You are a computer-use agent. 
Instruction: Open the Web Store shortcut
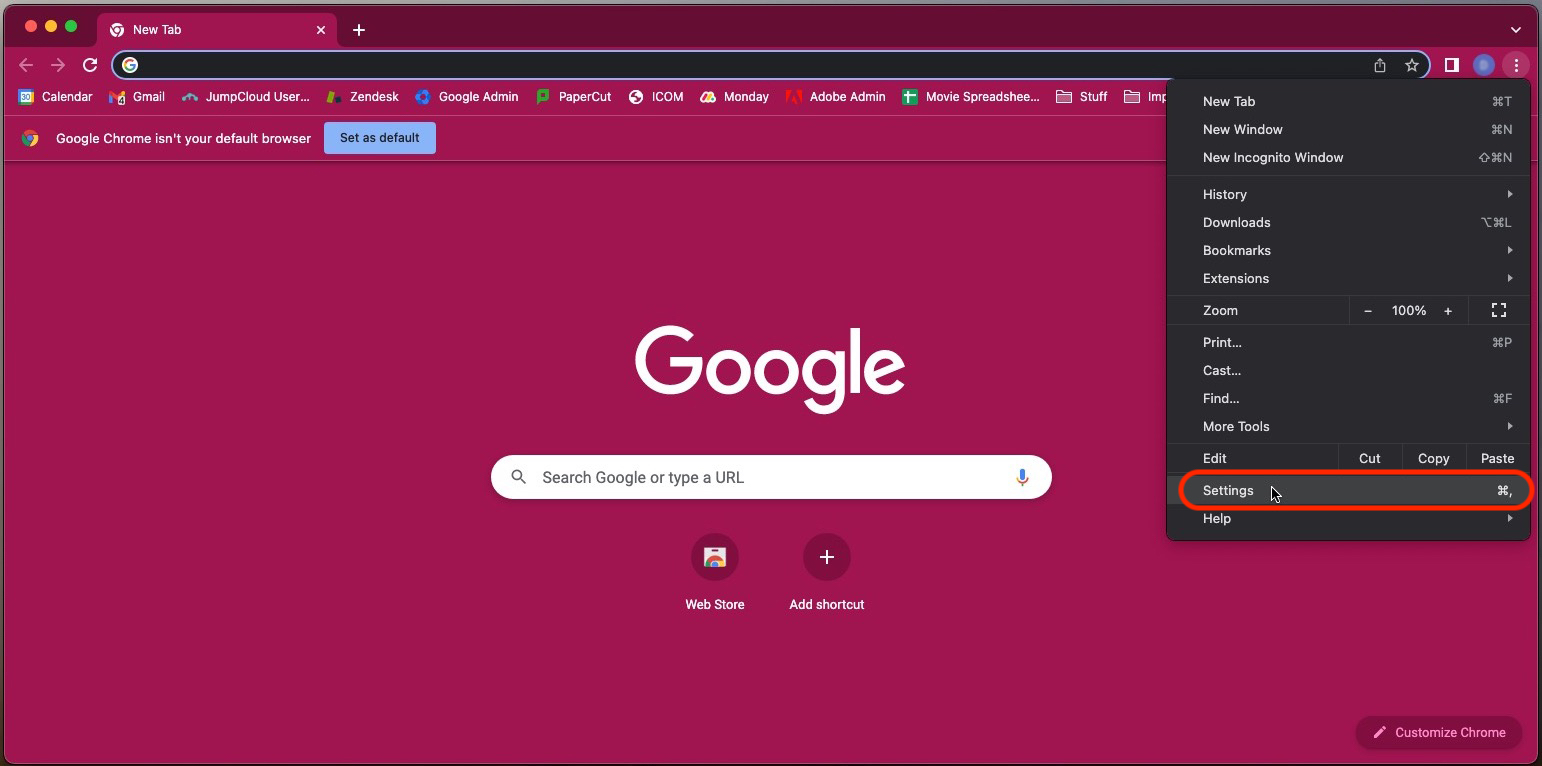coord(715,572)
